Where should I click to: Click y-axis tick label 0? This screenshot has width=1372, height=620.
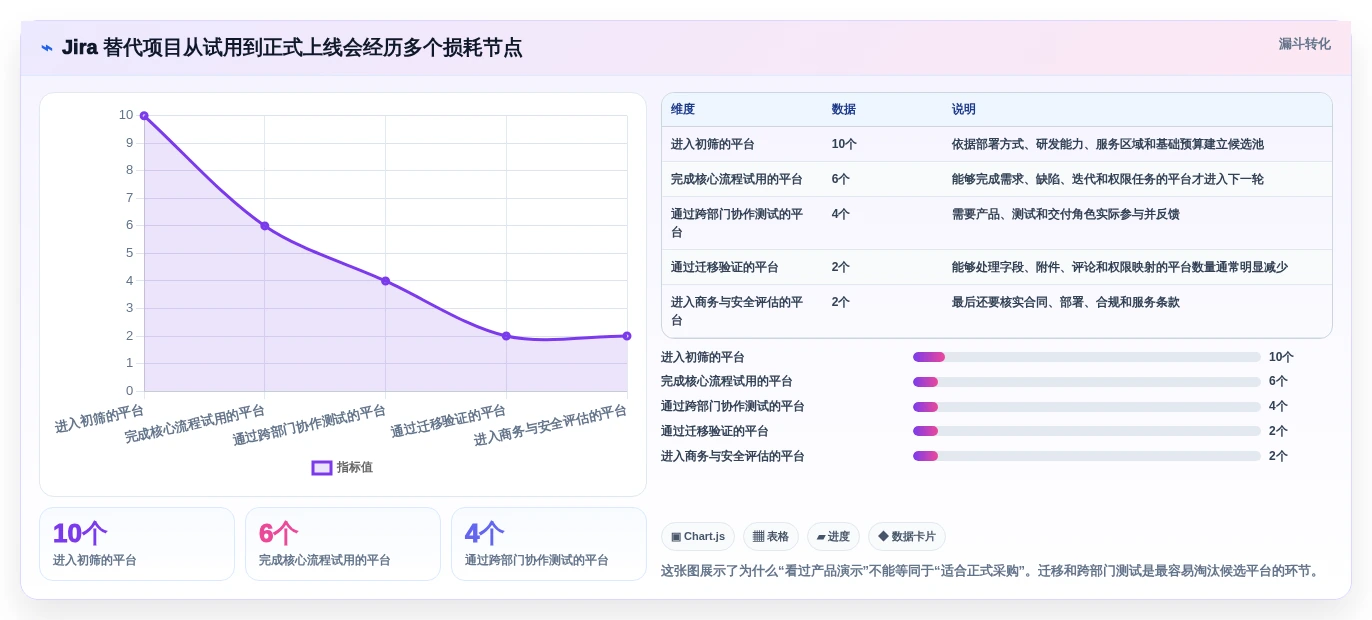[x=129, y=391]
